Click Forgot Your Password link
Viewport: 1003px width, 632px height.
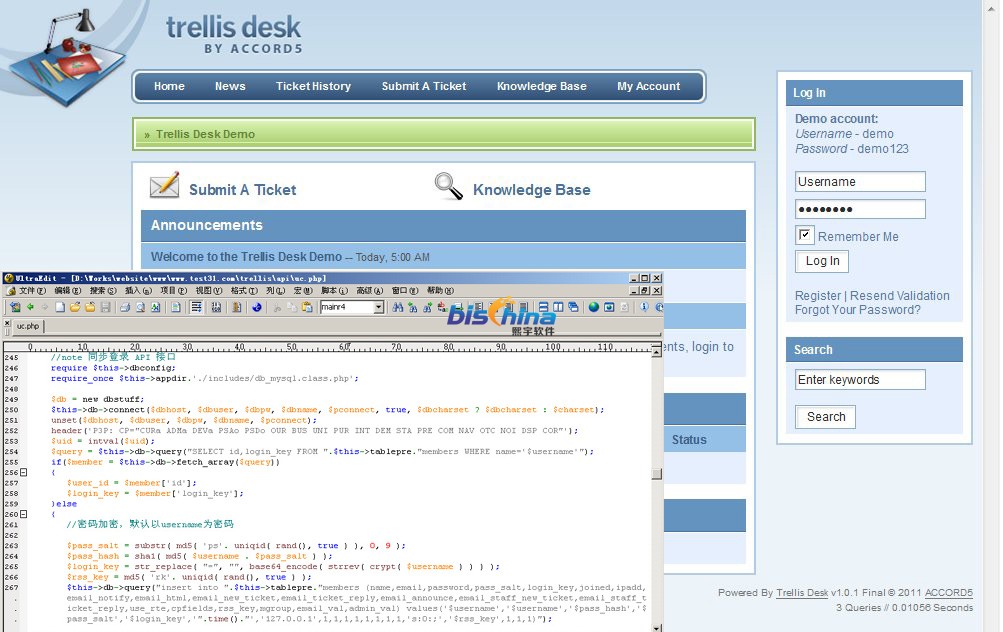(x=858, y=310)
